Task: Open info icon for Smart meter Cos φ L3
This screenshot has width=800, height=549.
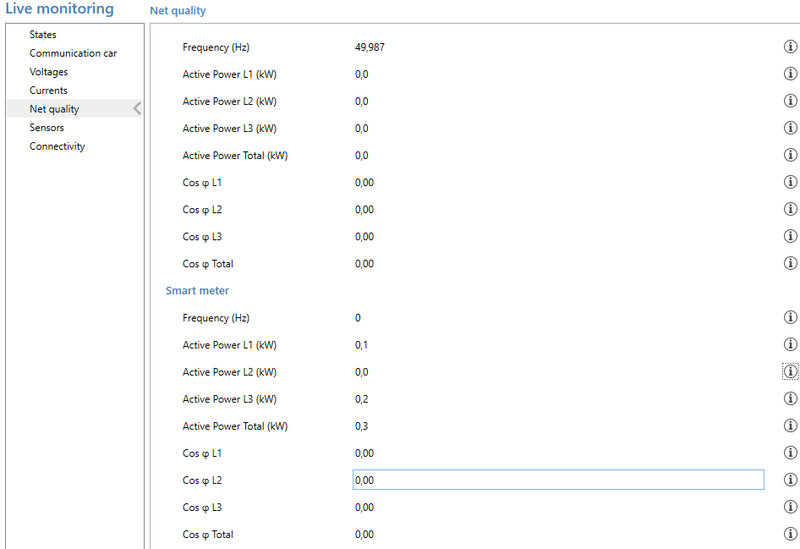Action: [790, 507]
